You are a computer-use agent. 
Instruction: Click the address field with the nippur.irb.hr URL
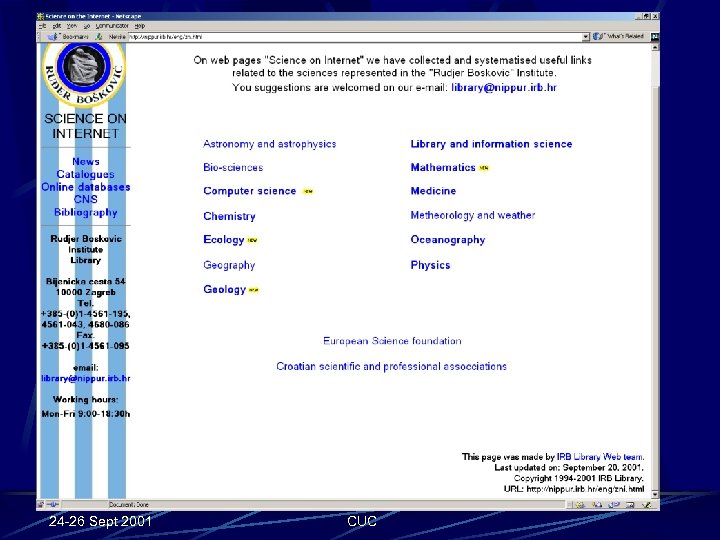tap(355, 37)
